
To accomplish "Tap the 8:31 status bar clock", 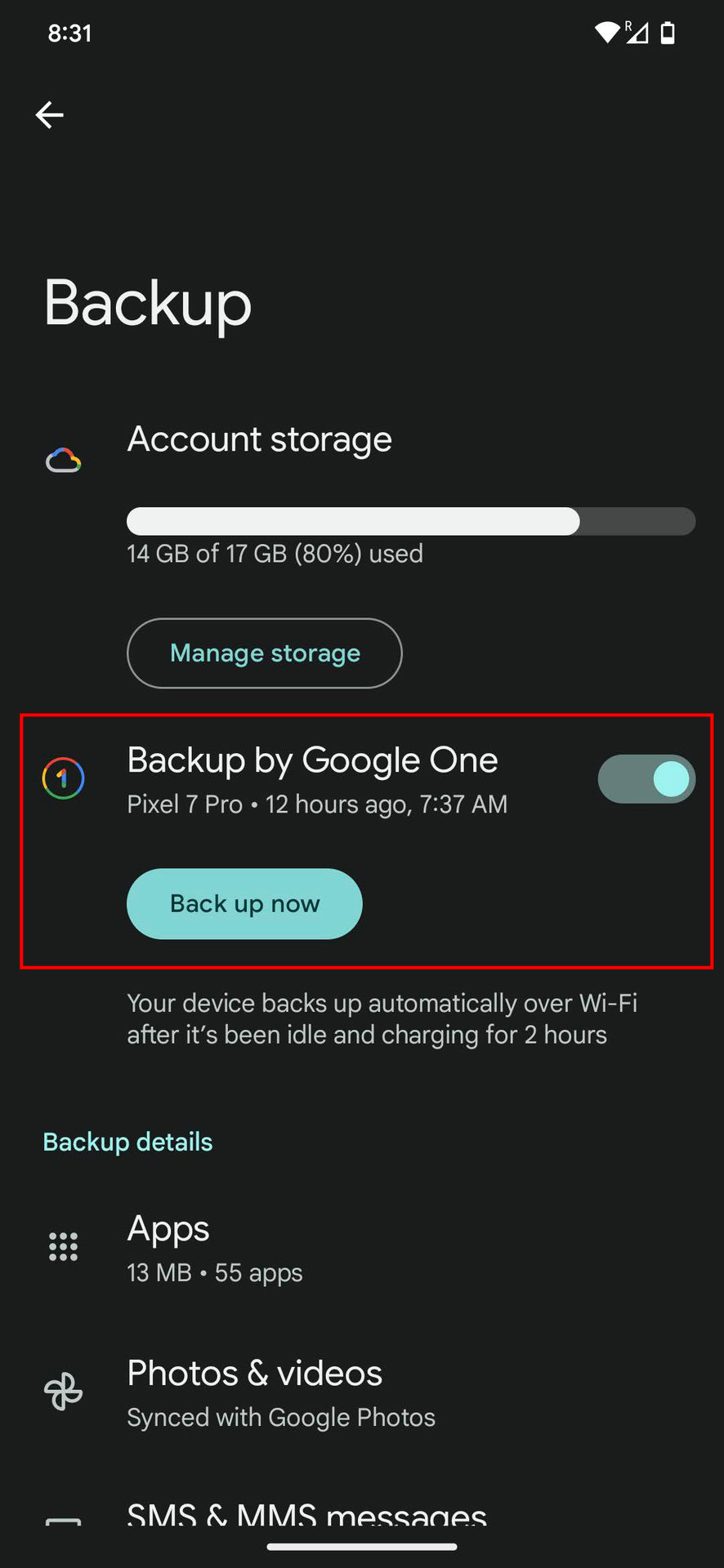I will click(70, 33).
